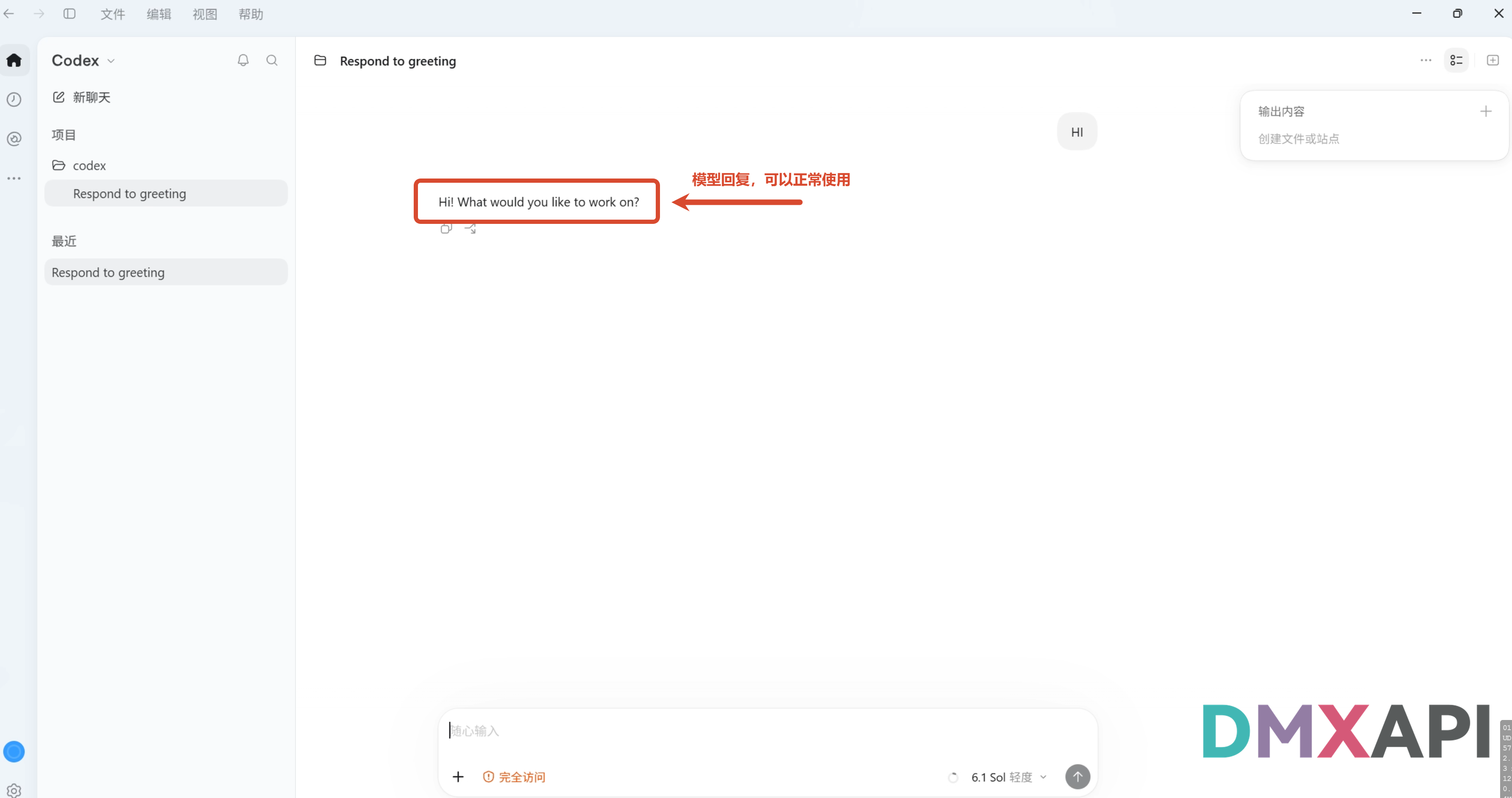Click the 项目 section header

click(64, 134)
